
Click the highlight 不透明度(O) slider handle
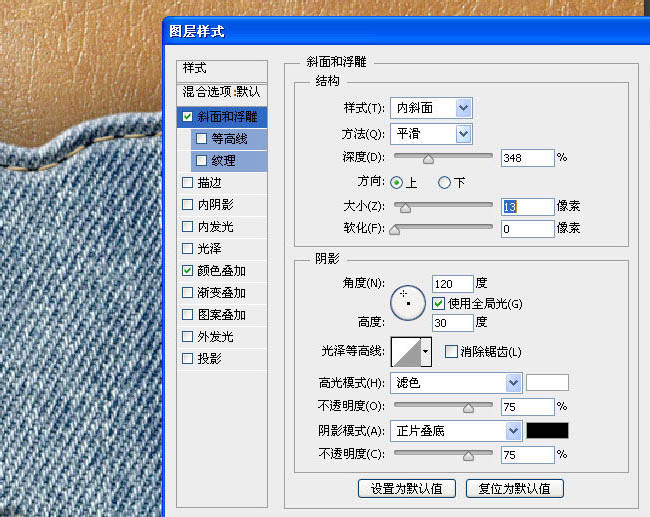tap(468, 408)
